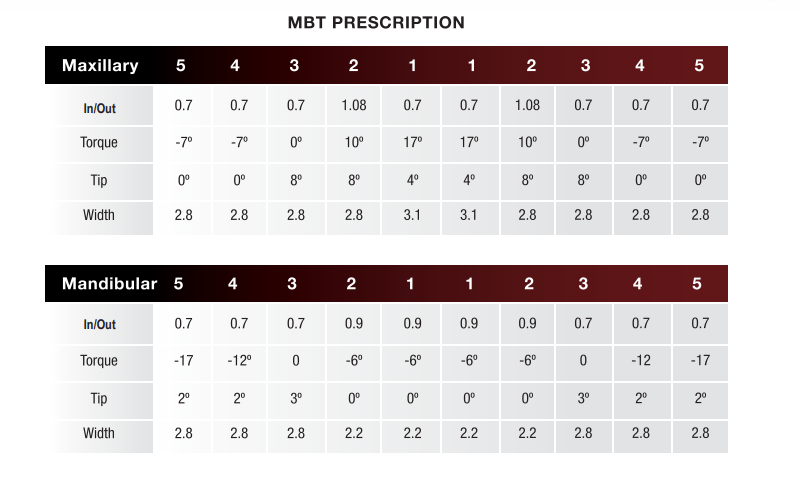Select the leftmost 17º Maxillary torque cell
This screenshot has height=477, width=801.
tap(412, 142)
